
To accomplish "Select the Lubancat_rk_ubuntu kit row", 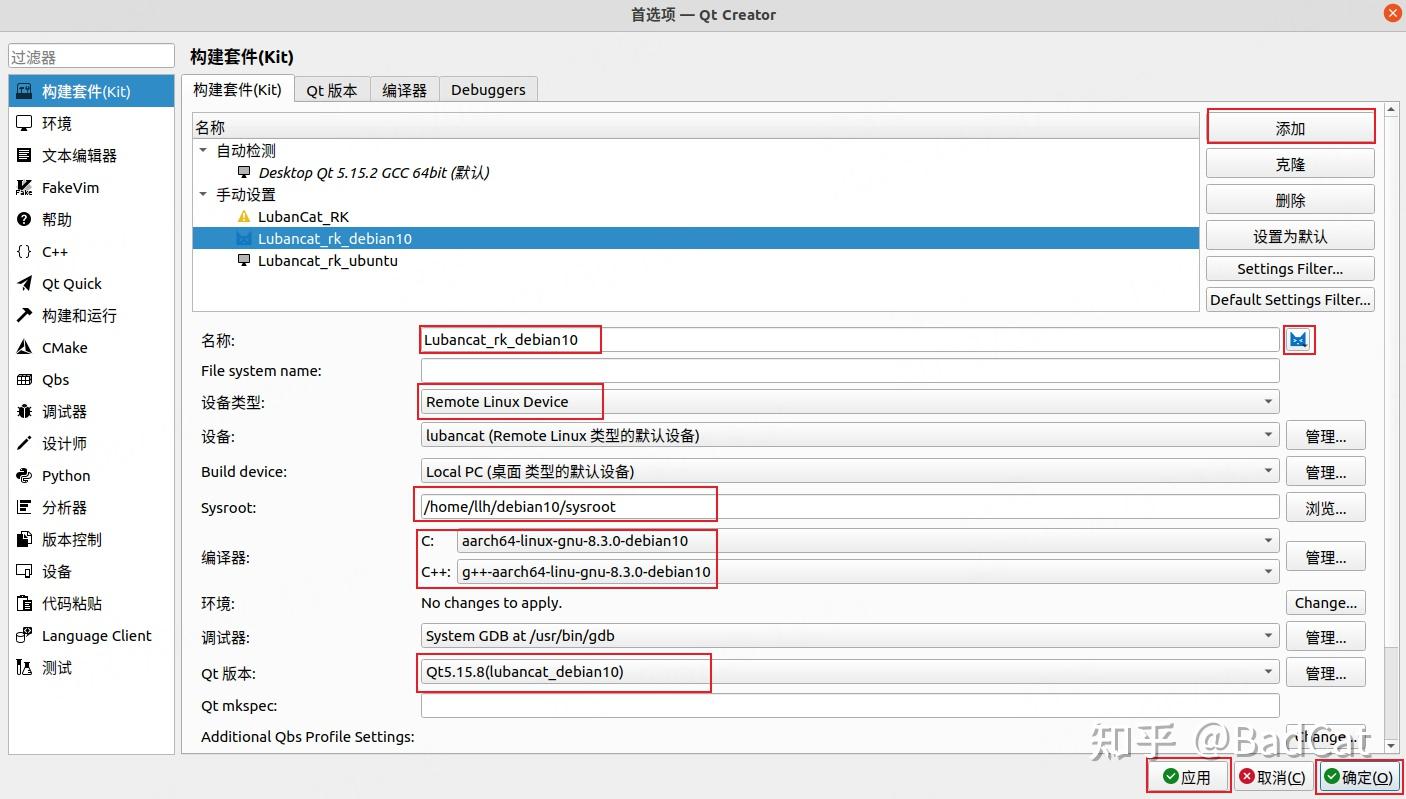I will (x=696, y=260).
